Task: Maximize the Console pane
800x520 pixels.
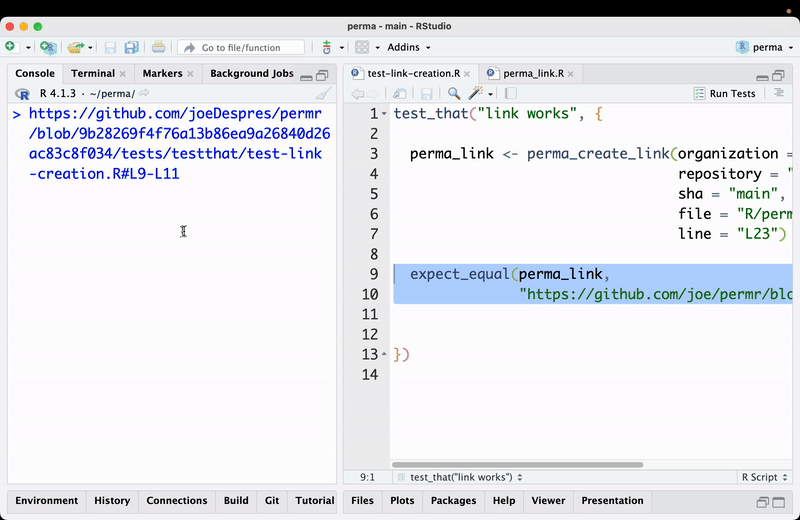Action: 322,76
